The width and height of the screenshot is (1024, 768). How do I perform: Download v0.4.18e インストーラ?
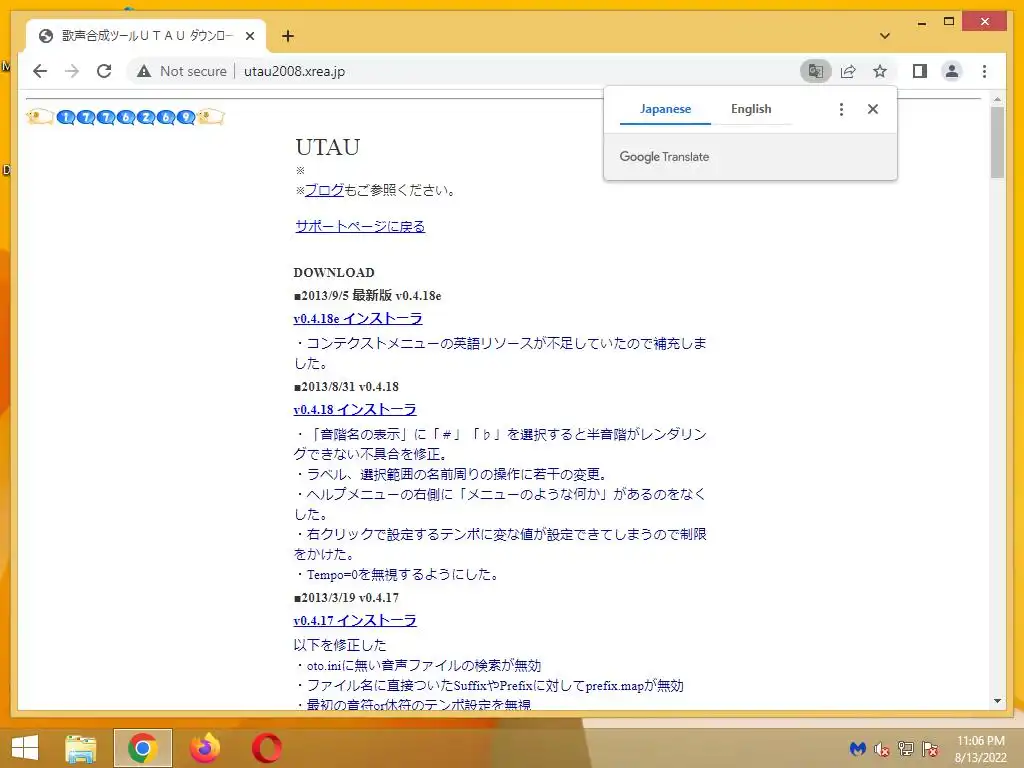(x=358, y=319)
